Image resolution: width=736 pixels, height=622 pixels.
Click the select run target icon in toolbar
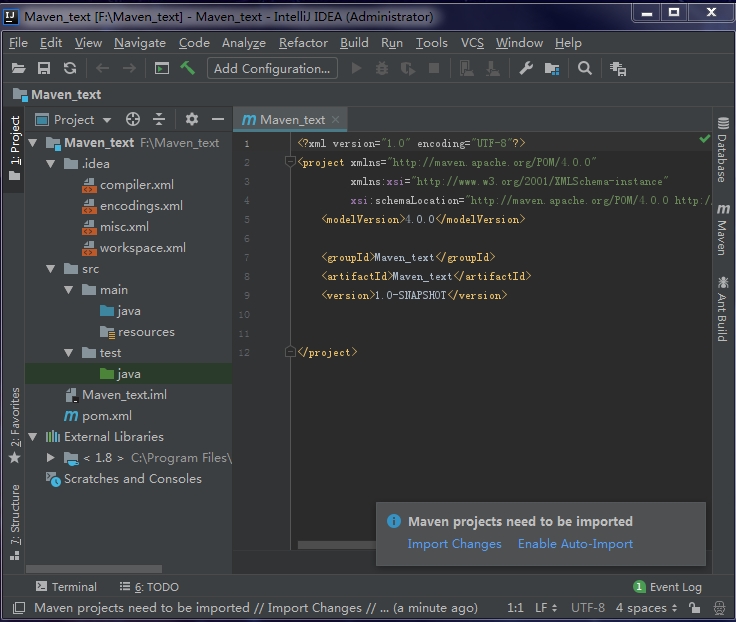click(x=162, y=69)
